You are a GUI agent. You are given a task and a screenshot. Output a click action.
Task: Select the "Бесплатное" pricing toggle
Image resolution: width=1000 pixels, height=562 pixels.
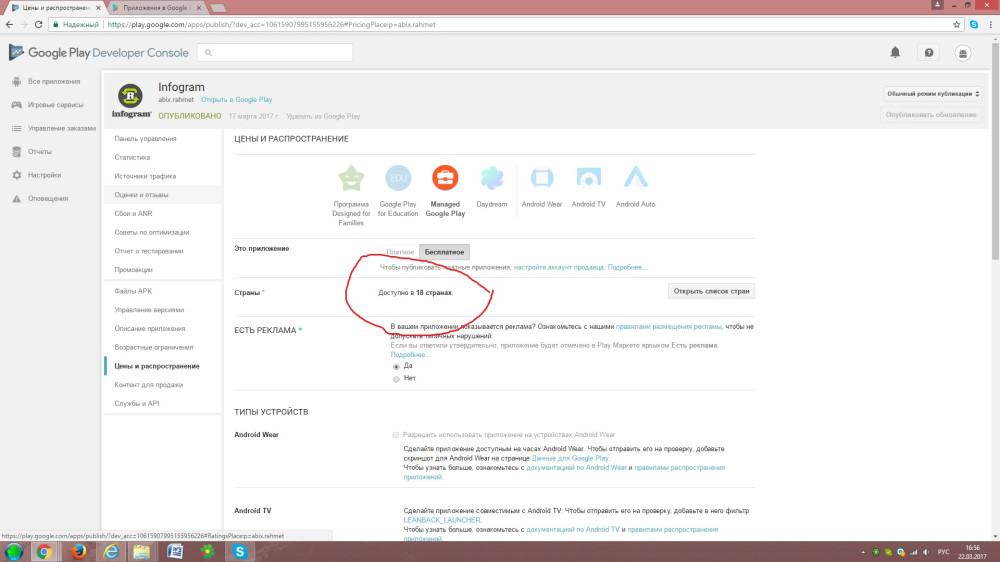(x=443, y=252)
